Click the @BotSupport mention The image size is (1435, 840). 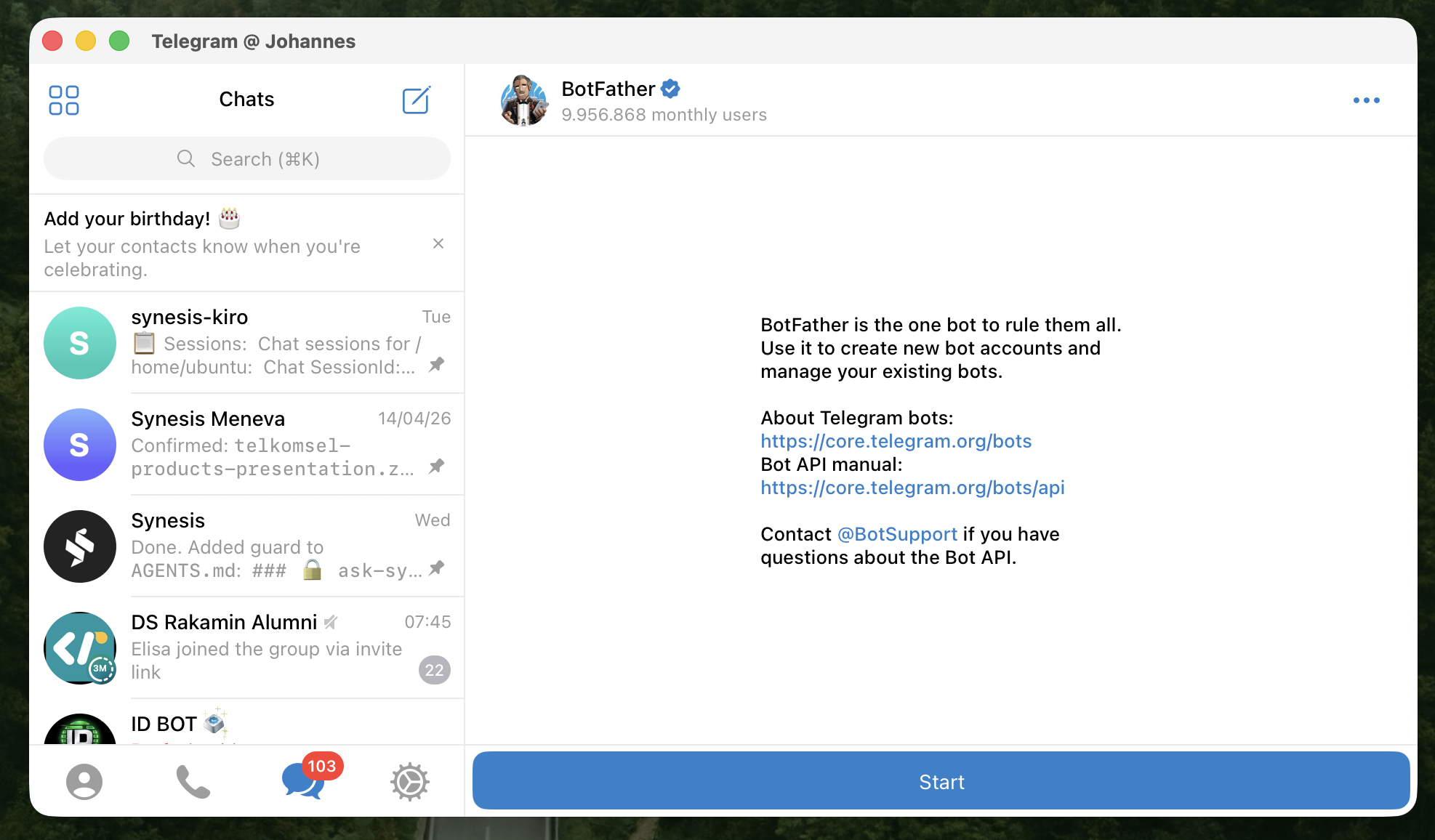[x=897, y=534]
